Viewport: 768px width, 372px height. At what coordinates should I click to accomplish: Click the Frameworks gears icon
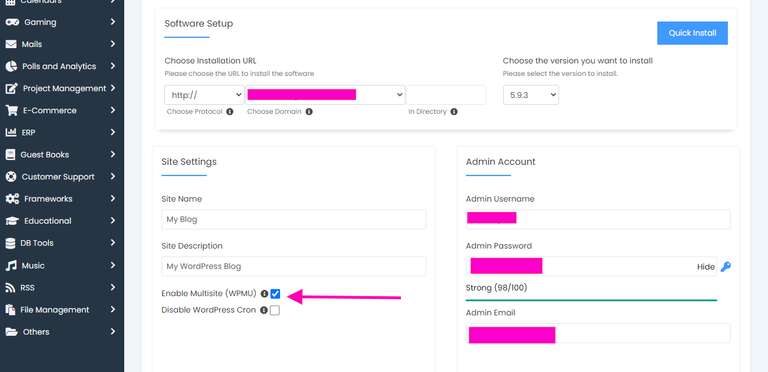[x=12, y=199]
